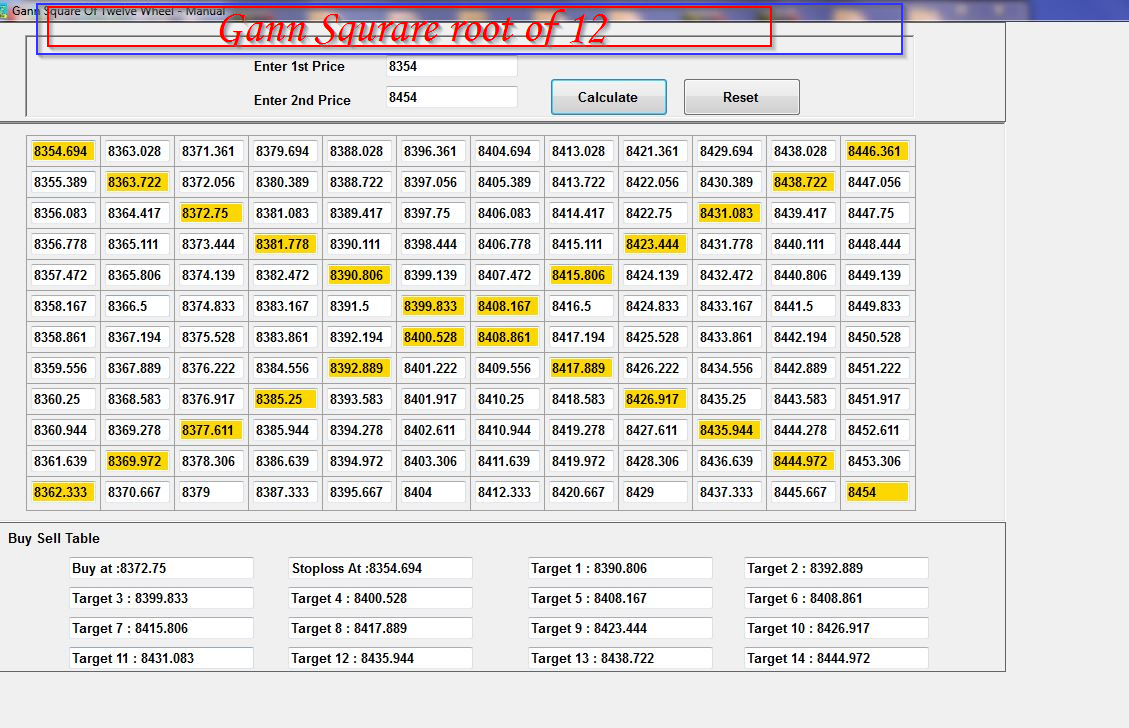Click the Target 14 : 8444.972 field
1129x728 pixels.
tap(836, 658)
